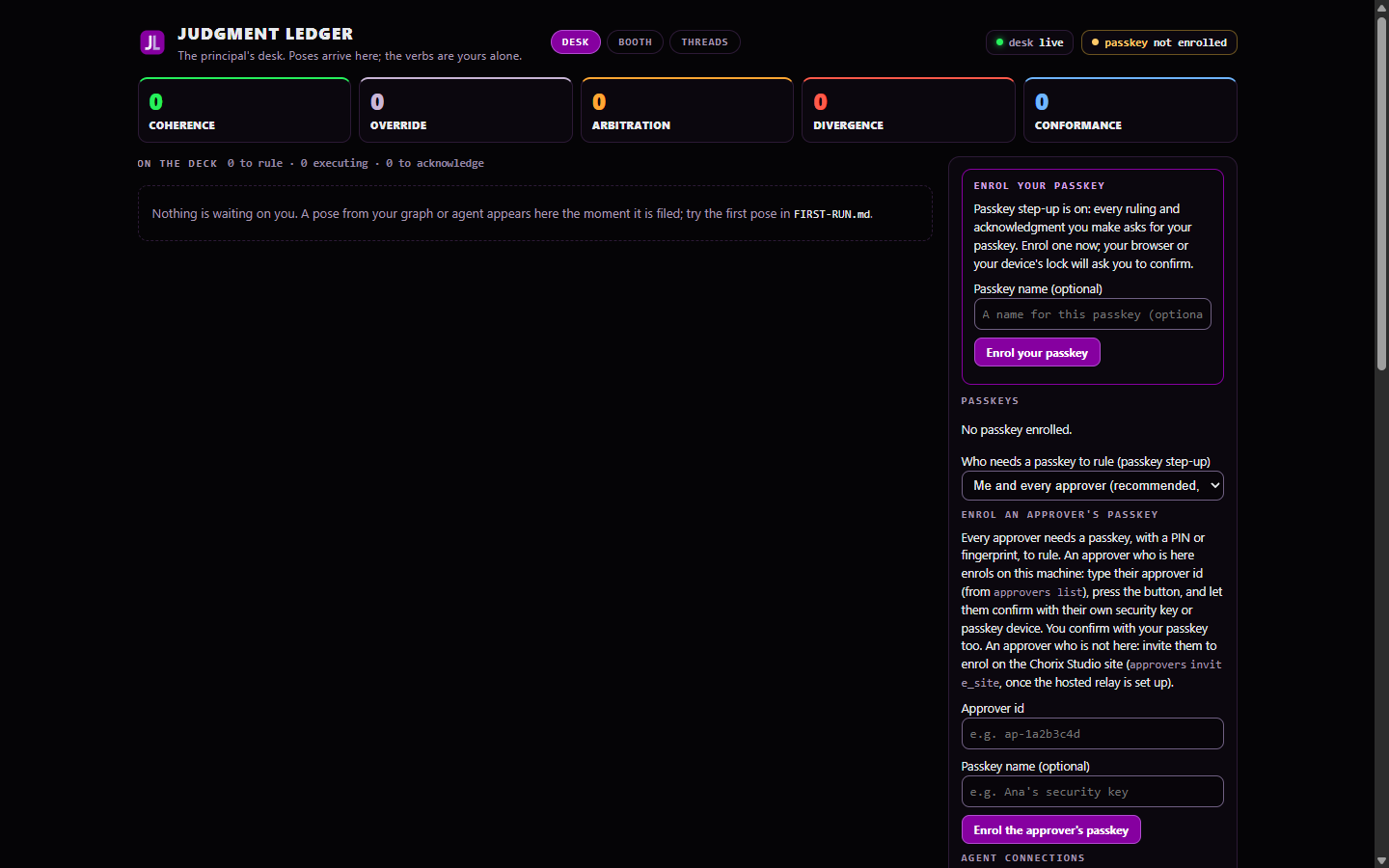Select the Conformance counter card

tap(1130, 110)
